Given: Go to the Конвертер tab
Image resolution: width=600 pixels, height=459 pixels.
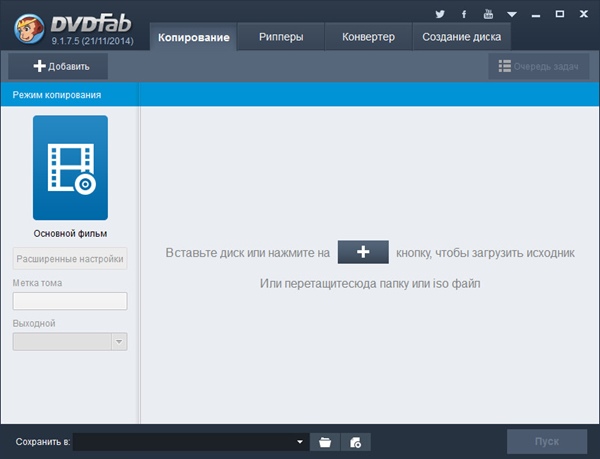Looking at the screenshot, I should (x=369, y=37).
